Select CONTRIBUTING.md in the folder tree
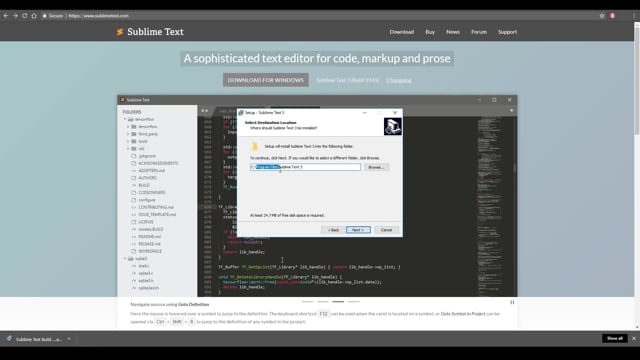This screenshot has width=640, height=360. click(x=156, y=207)
